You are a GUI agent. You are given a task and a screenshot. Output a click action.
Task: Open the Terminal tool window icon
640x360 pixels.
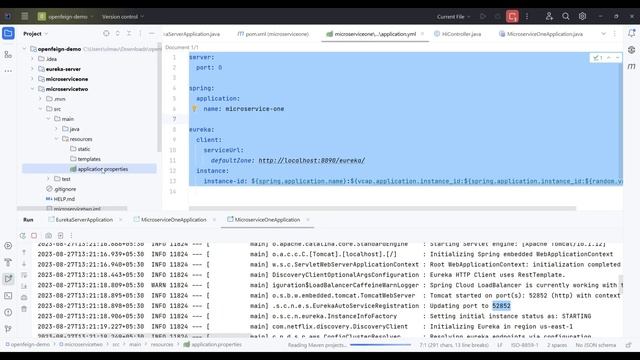(8, 296)
